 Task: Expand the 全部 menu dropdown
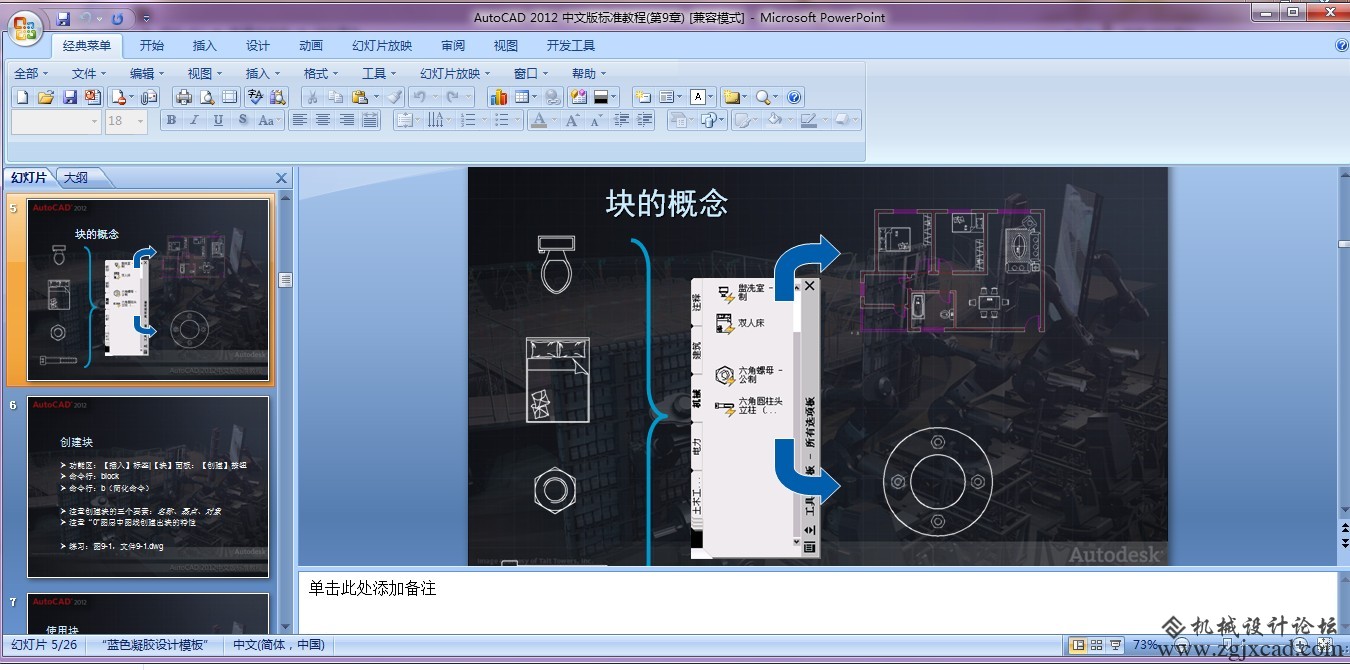32,73
